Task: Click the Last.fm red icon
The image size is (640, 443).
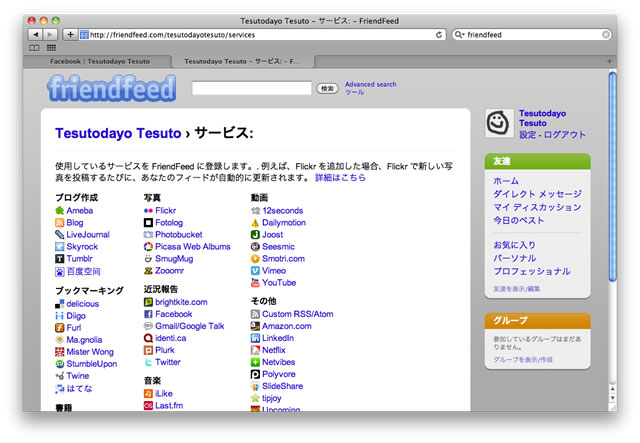Action: tap(148, 405)
